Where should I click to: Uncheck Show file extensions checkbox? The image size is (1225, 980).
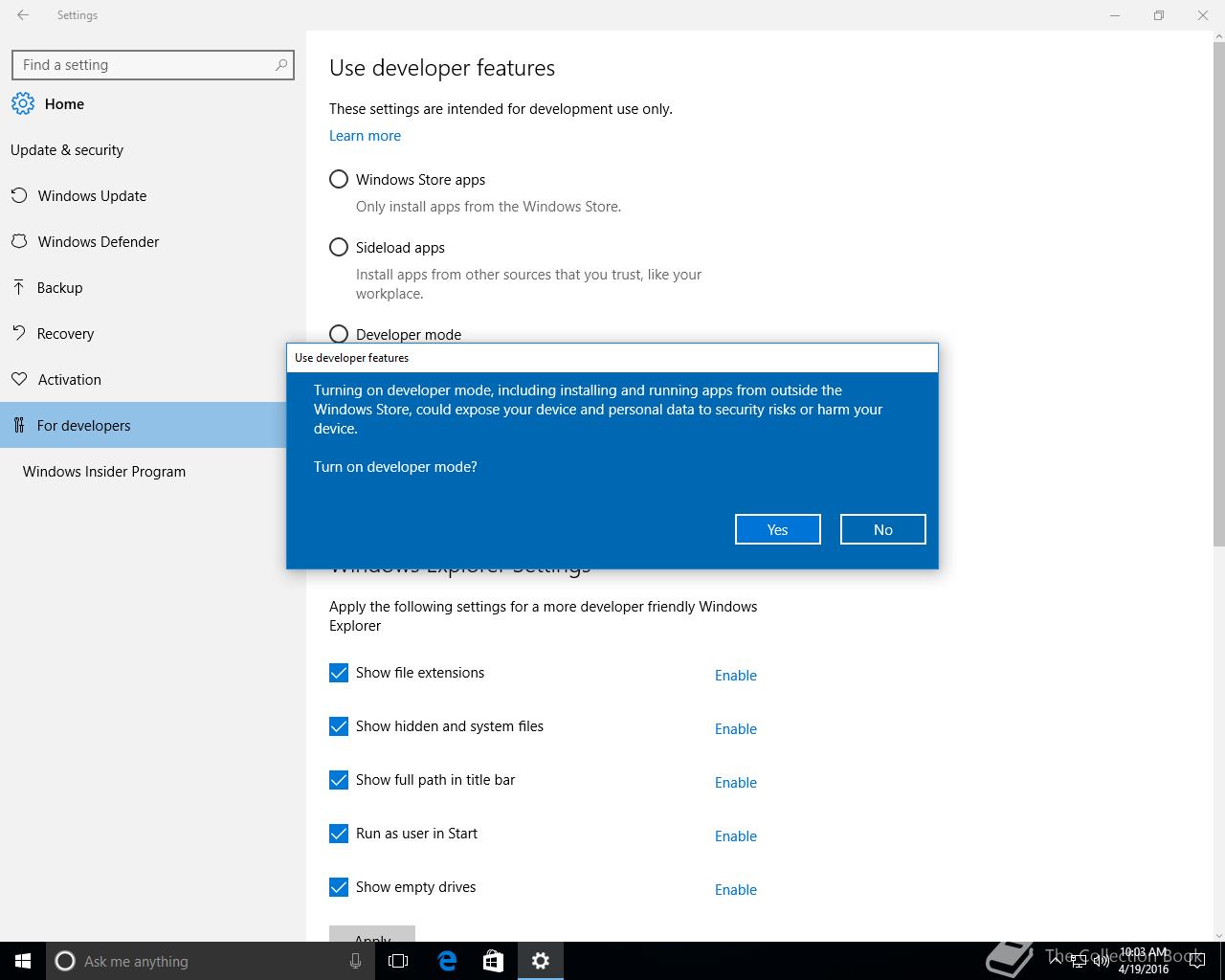(x=339, y=673)
